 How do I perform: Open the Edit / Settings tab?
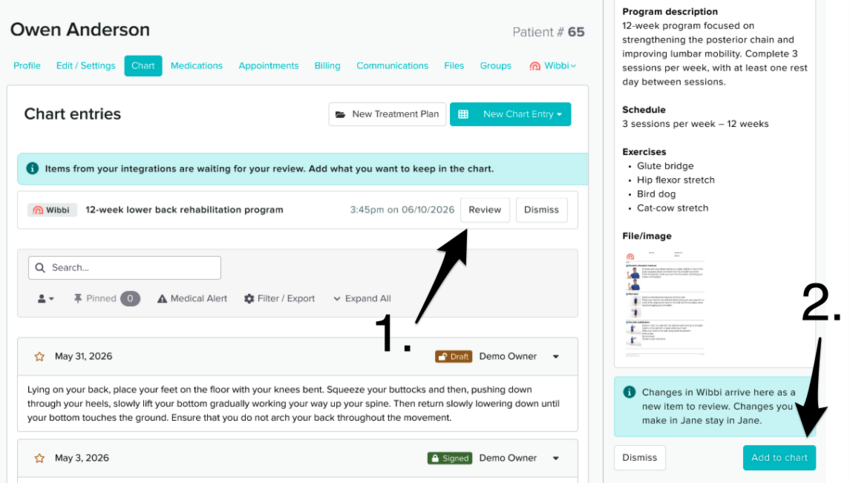(86, 66)
